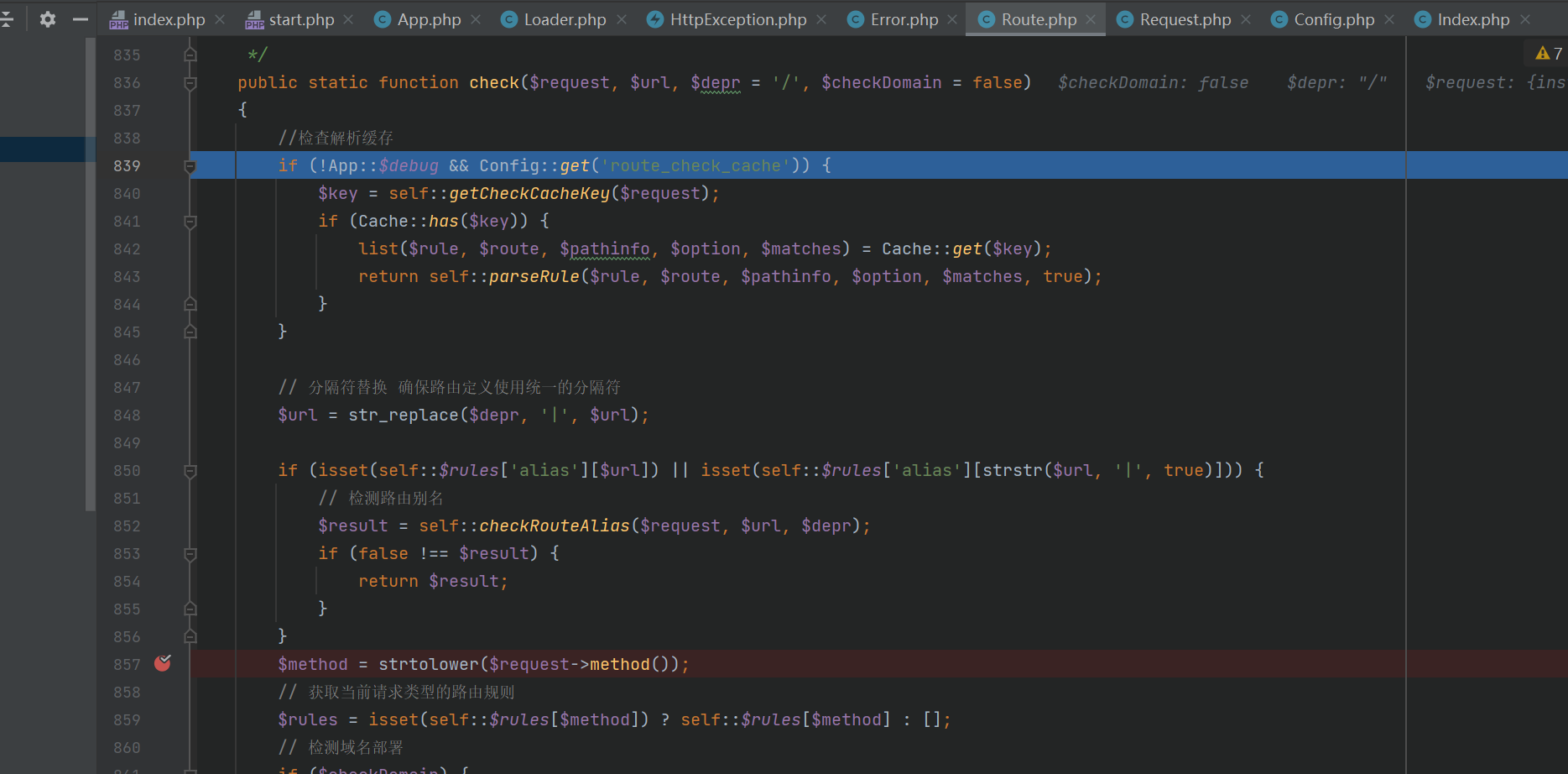This screenshot has height=774, width=1568.
Task: Click the fold end marker at line 855
Action: [x=190, y=609]
